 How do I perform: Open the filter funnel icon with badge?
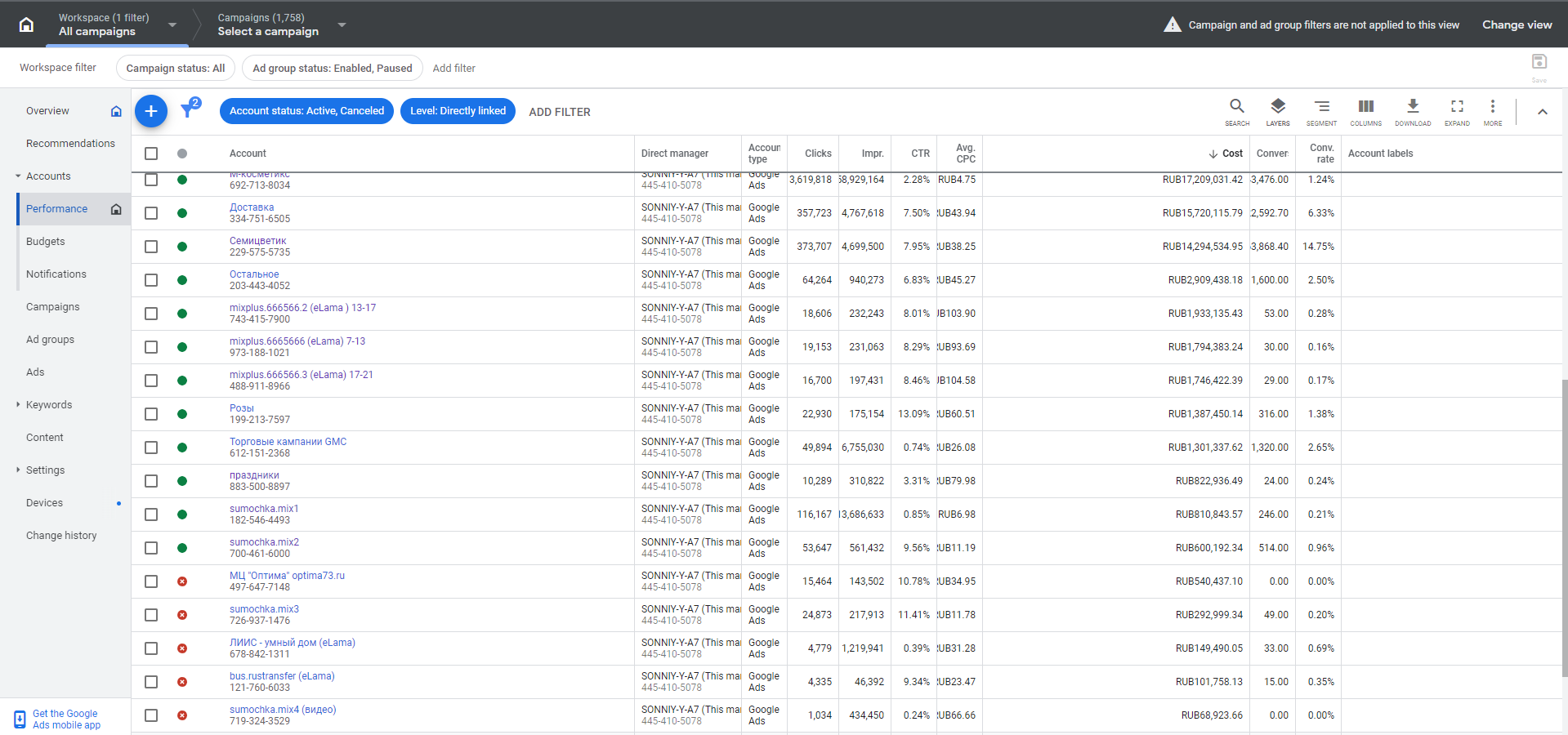point(190,109)
